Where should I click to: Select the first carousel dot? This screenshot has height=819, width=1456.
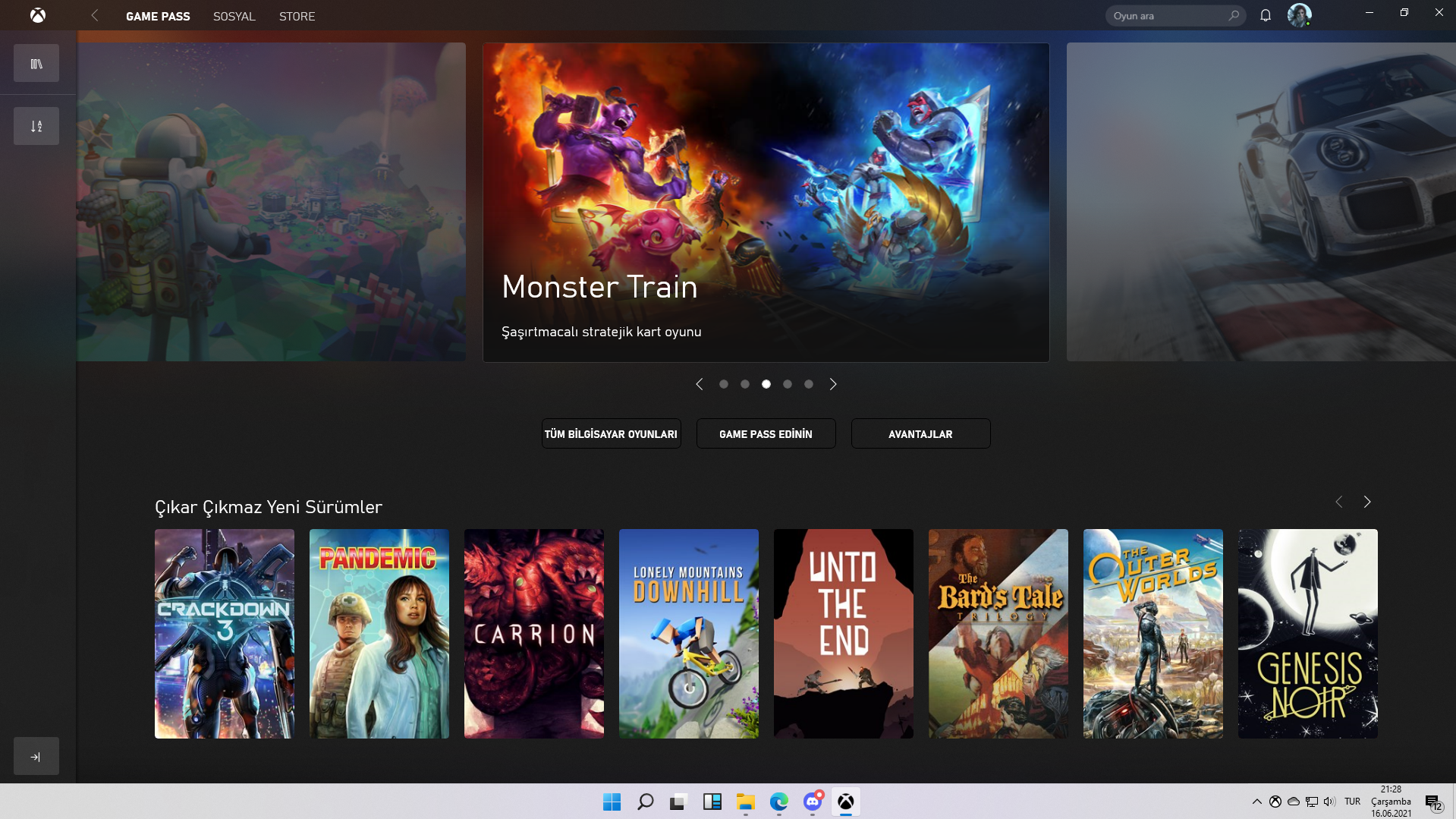tap(724, 384)
